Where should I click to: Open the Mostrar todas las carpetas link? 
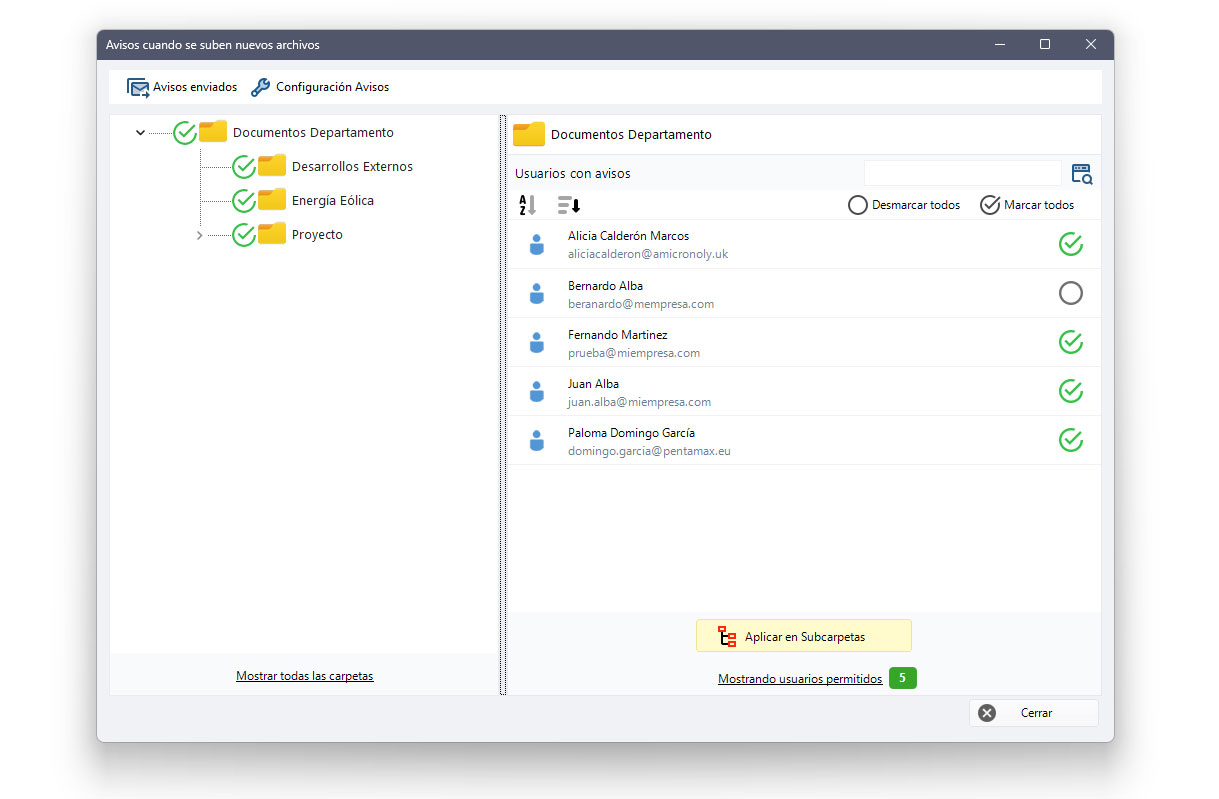(305, 676)
